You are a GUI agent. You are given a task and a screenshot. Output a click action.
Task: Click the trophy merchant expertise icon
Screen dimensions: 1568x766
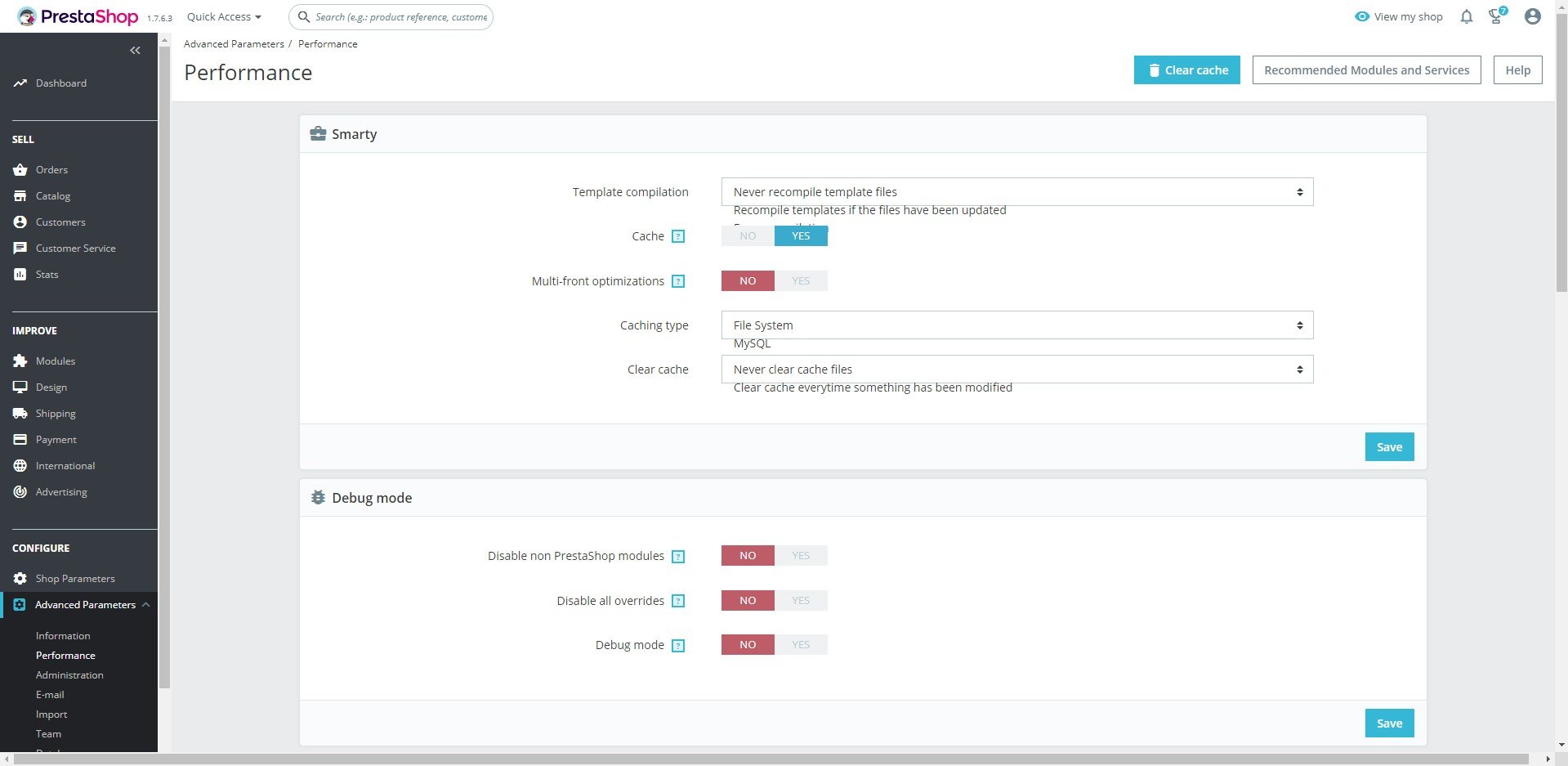coord(1497,16)
